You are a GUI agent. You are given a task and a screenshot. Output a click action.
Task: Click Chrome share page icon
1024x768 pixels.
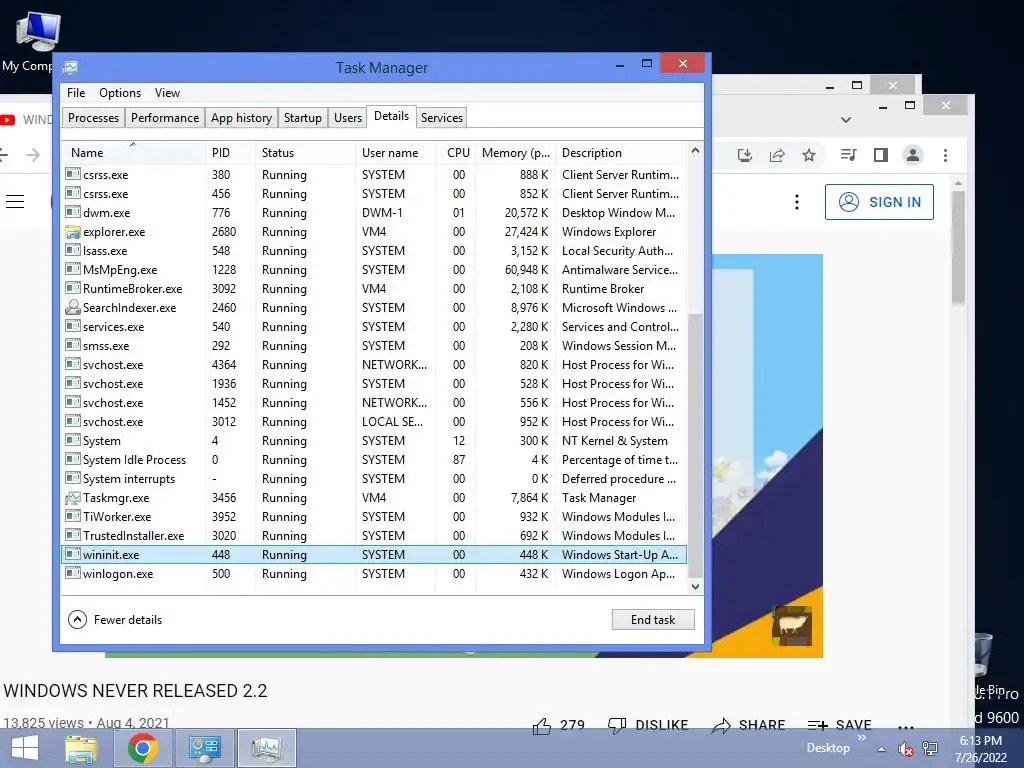click(x=777, y=155)
